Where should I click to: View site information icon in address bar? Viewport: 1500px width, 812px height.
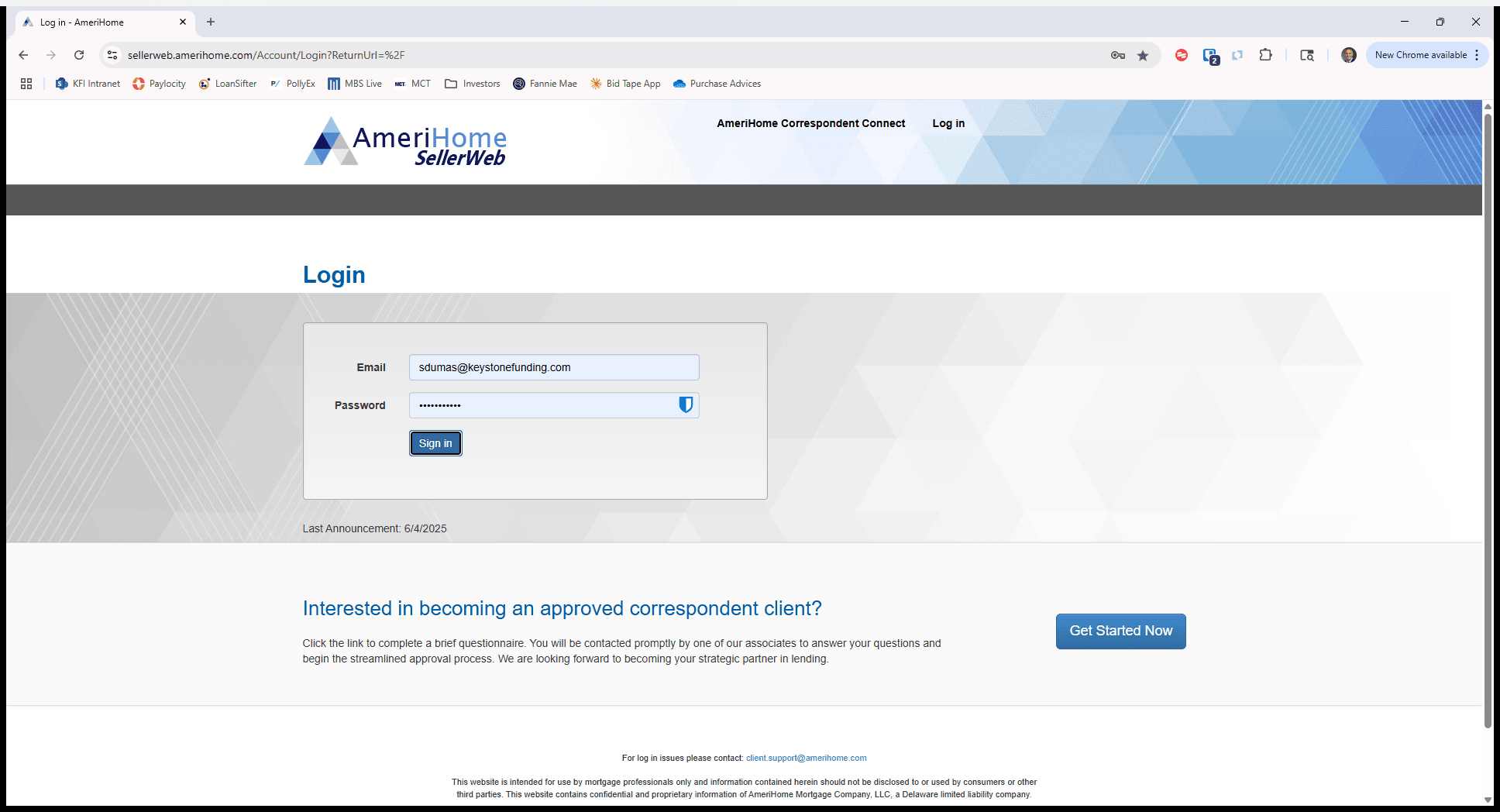[112, 55]
